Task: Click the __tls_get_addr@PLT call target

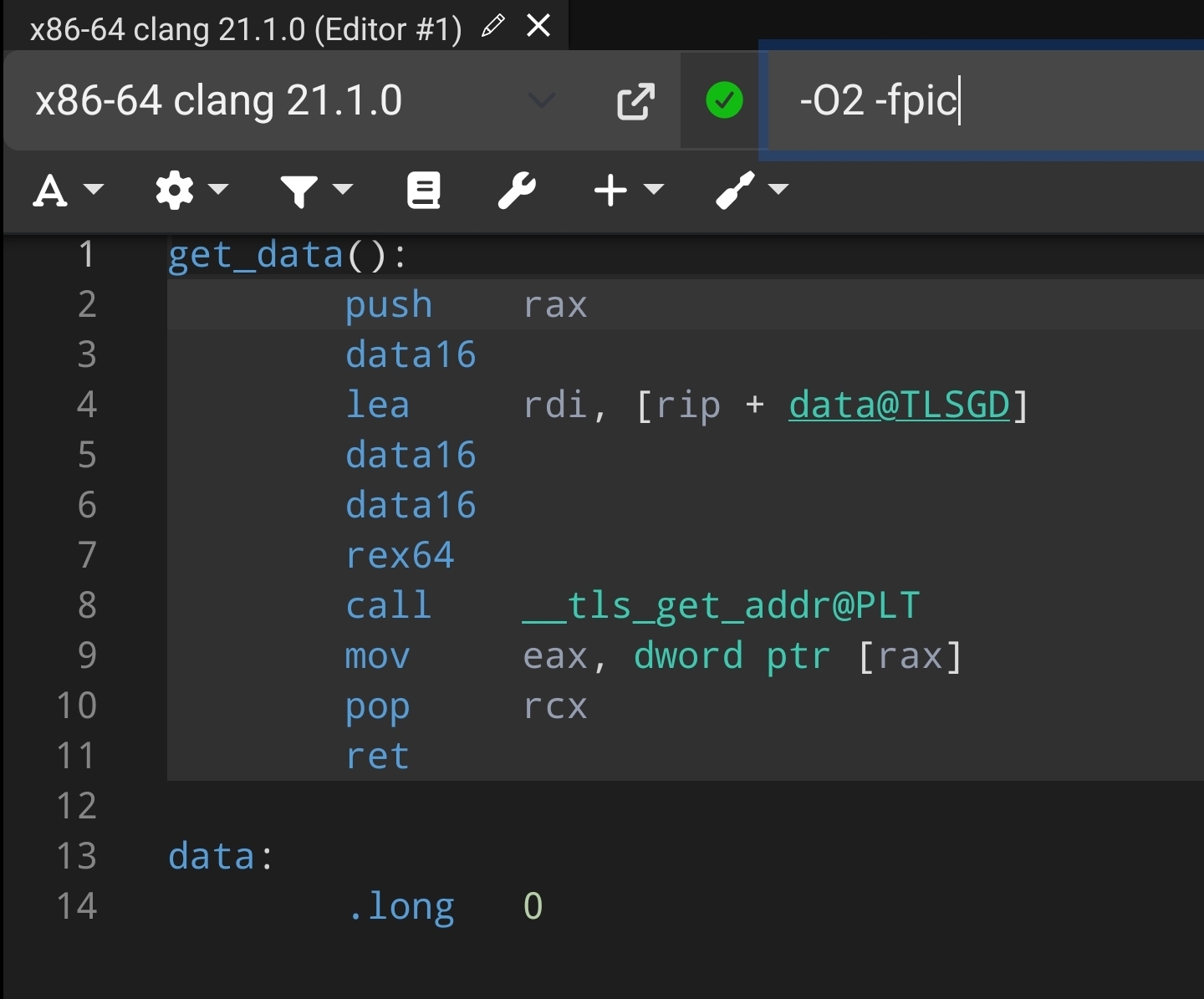Action: [x=721, y=606]
